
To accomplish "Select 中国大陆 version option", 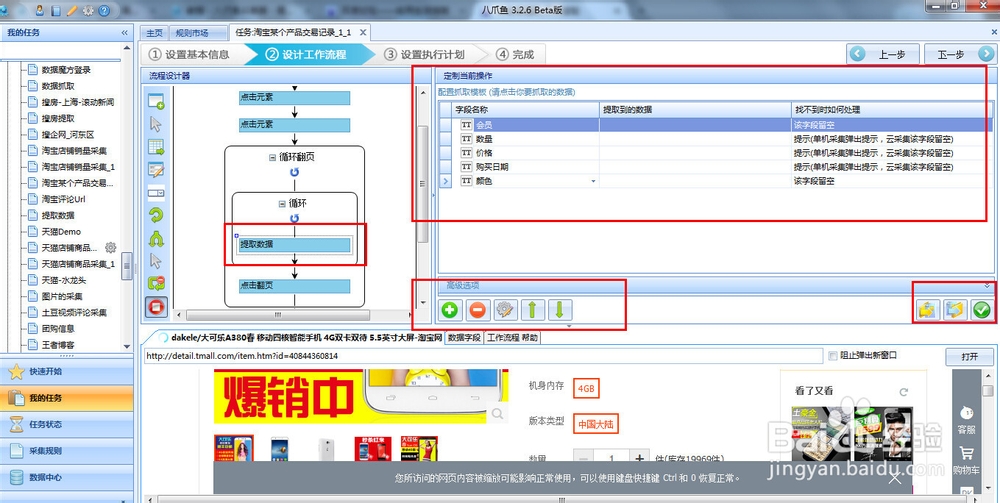I will pos(596,423).
